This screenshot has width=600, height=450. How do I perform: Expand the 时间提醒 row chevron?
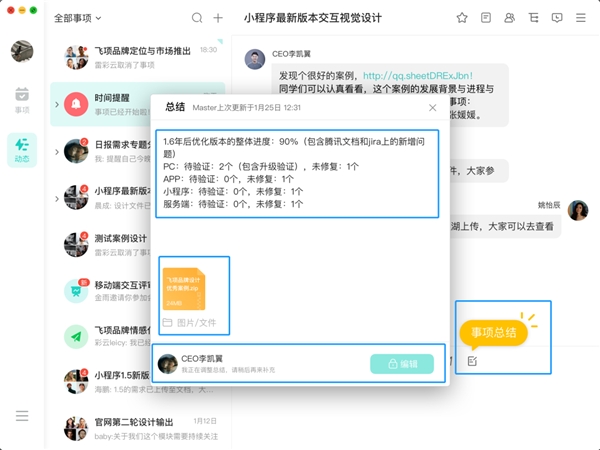57,104
